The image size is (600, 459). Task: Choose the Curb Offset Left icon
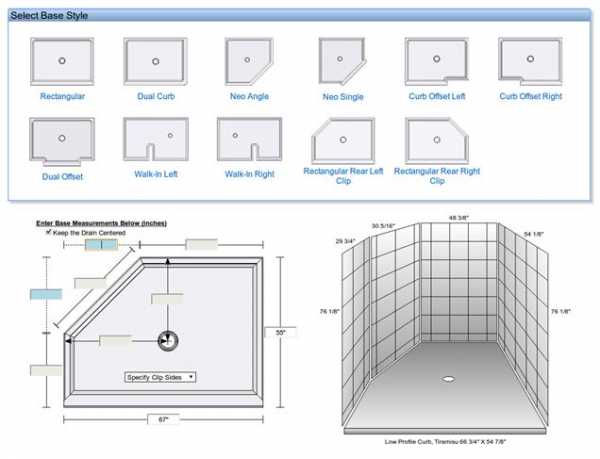(436, 61)
